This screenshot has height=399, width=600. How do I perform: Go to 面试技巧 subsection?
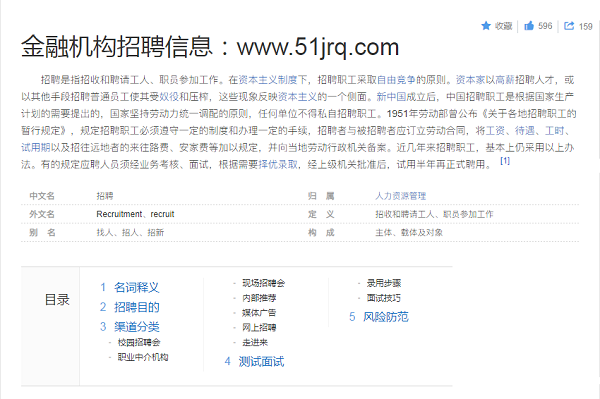[x=384, y=298]
